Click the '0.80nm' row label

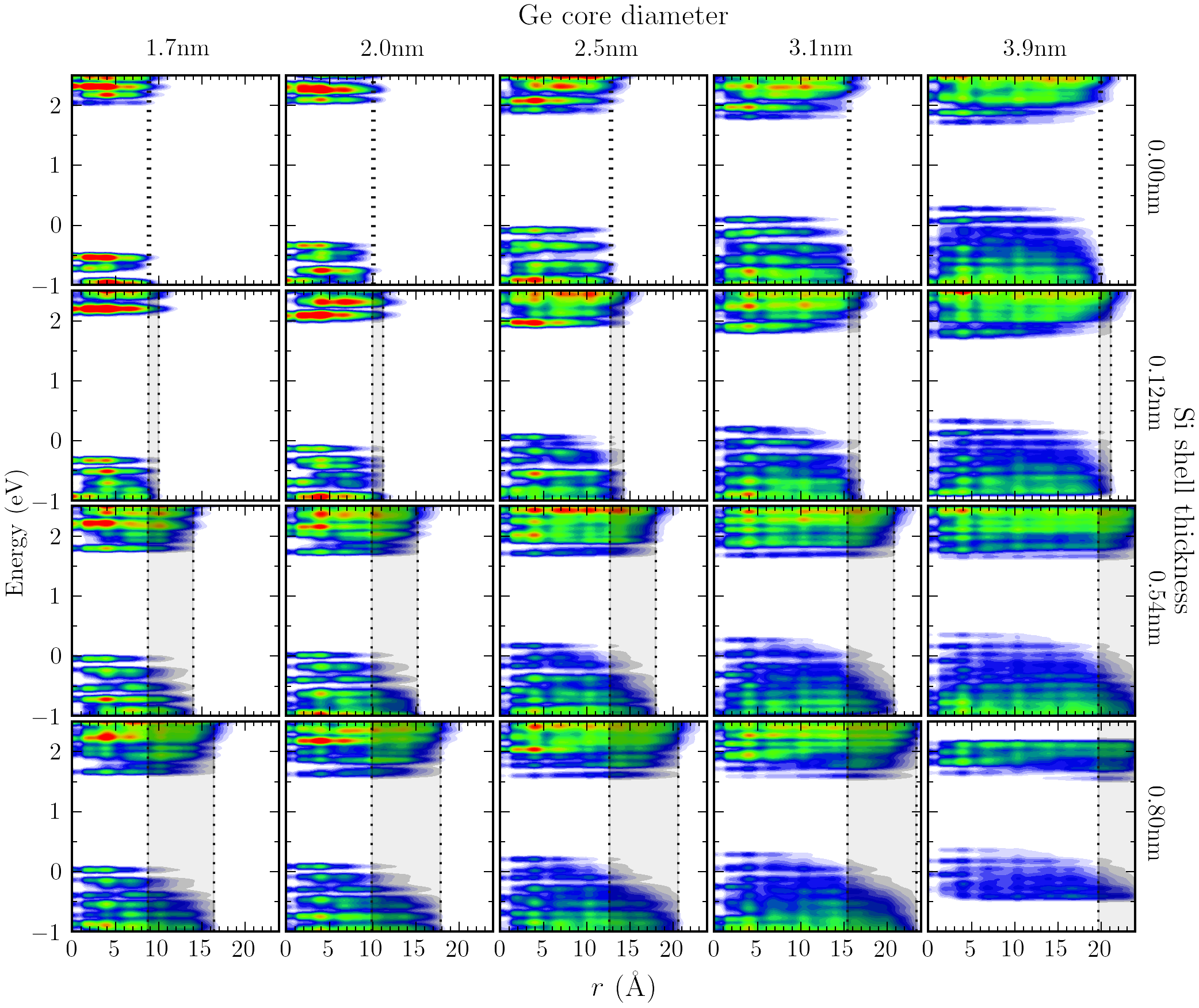pyautogui.click(x=1155, y=823)
